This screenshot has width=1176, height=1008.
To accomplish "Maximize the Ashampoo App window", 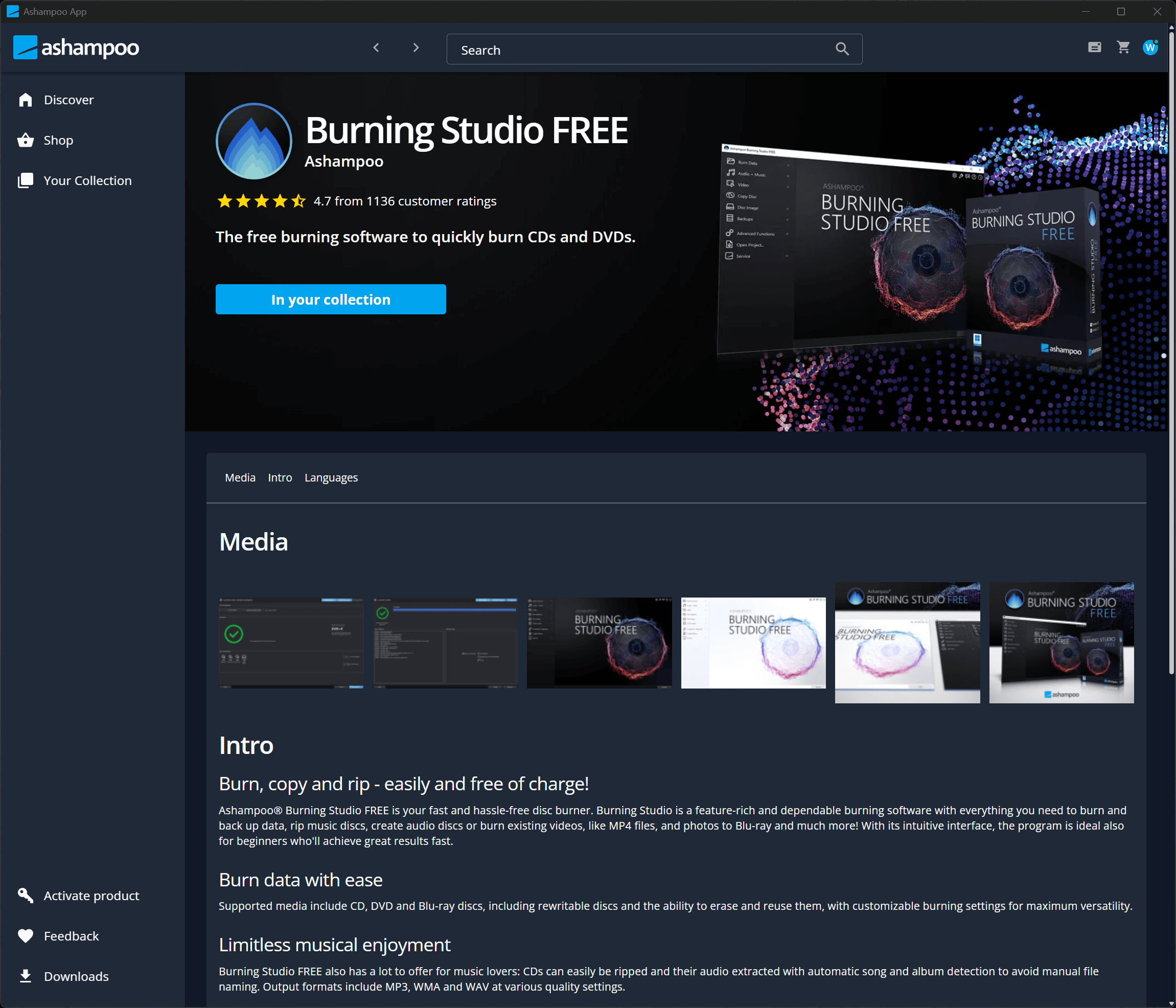I will pyautogui.click(x=1121, y=11).
